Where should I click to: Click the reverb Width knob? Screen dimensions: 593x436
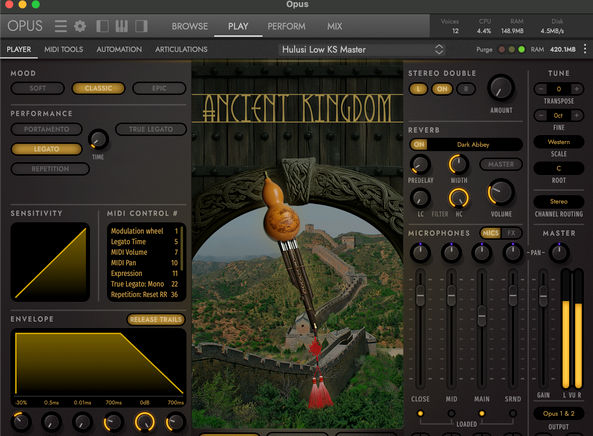[x=459, y=164]
